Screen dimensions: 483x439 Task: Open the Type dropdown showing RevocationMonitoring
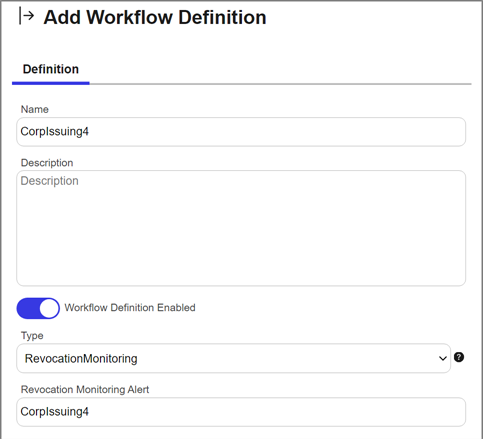pos(233,358)
